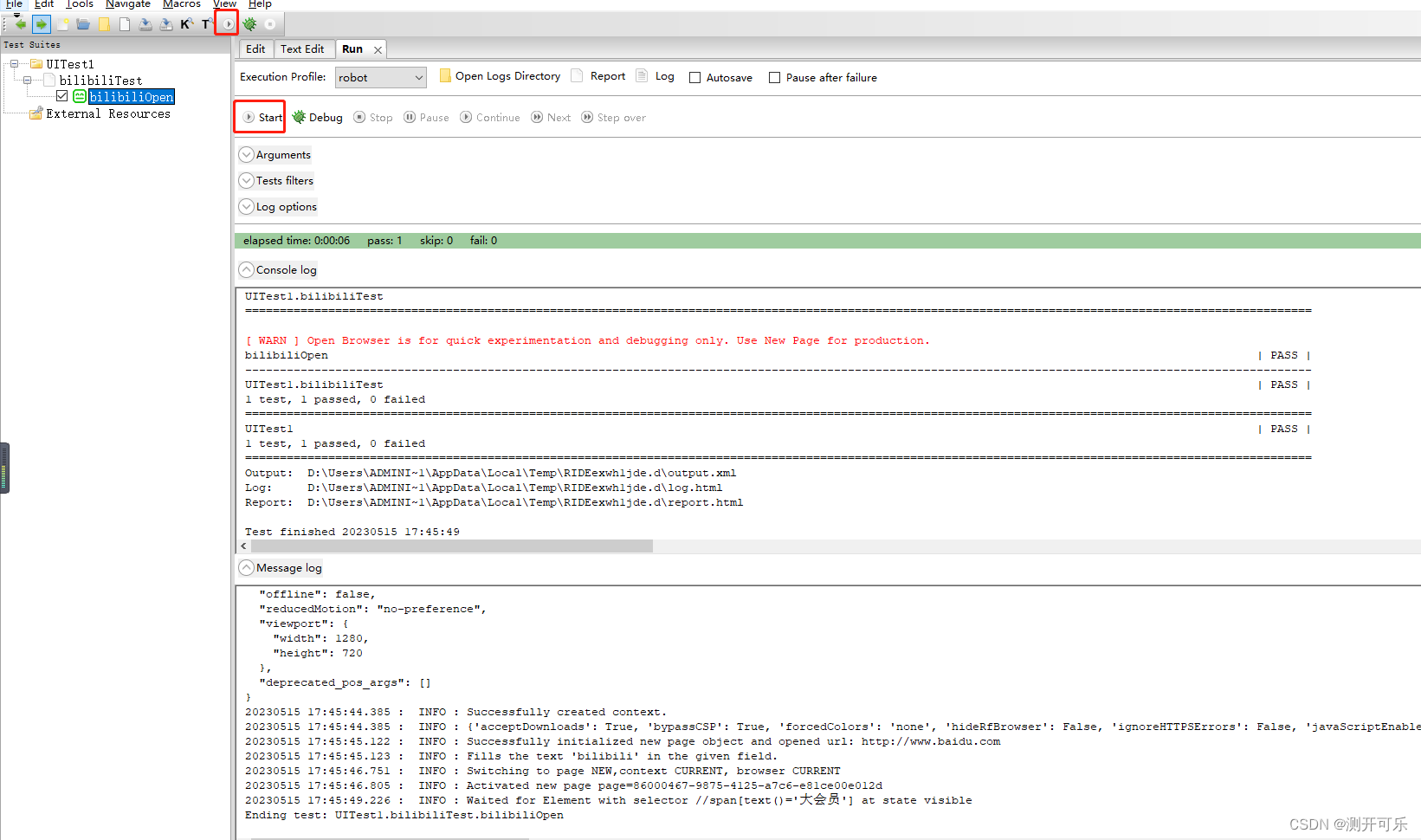The width and height of the screenshot is (1421, 840).
Task: Click the UITest1 folder icon
Action: point(36,64)
